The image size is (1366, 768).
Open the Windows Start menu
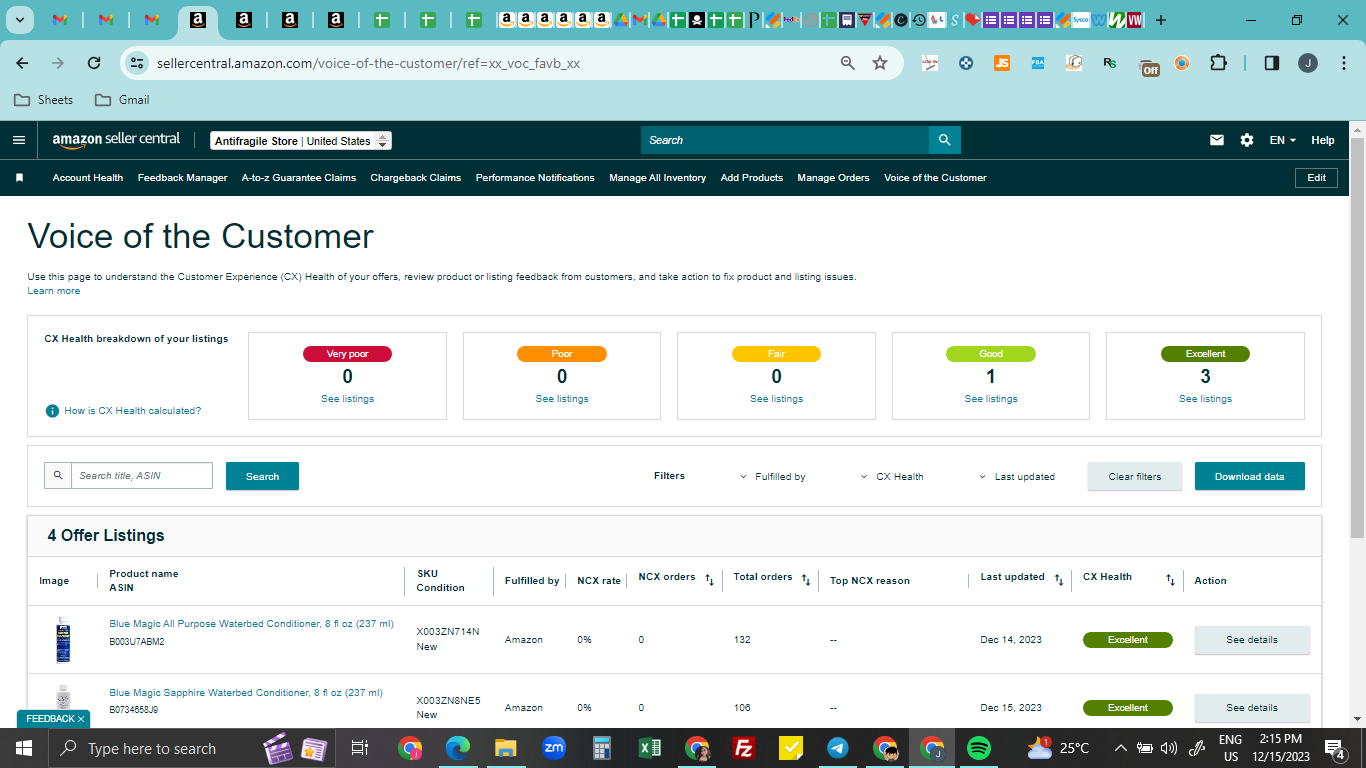(23, 748)
